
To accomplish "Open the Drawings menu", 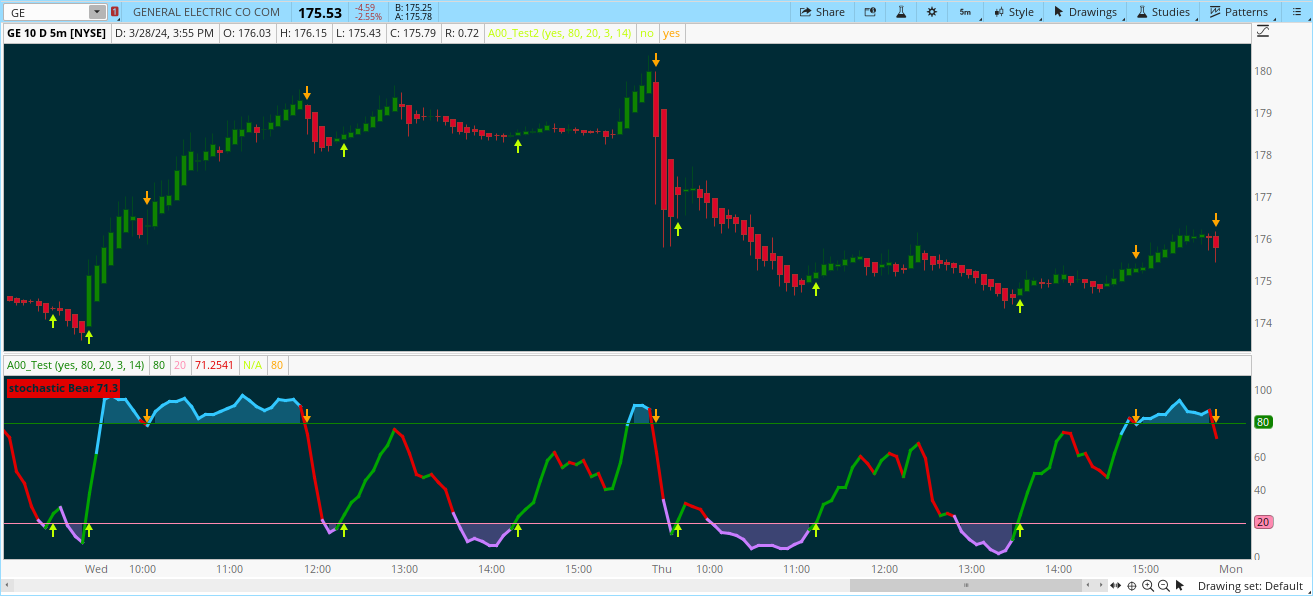I will pos(1085,12).
